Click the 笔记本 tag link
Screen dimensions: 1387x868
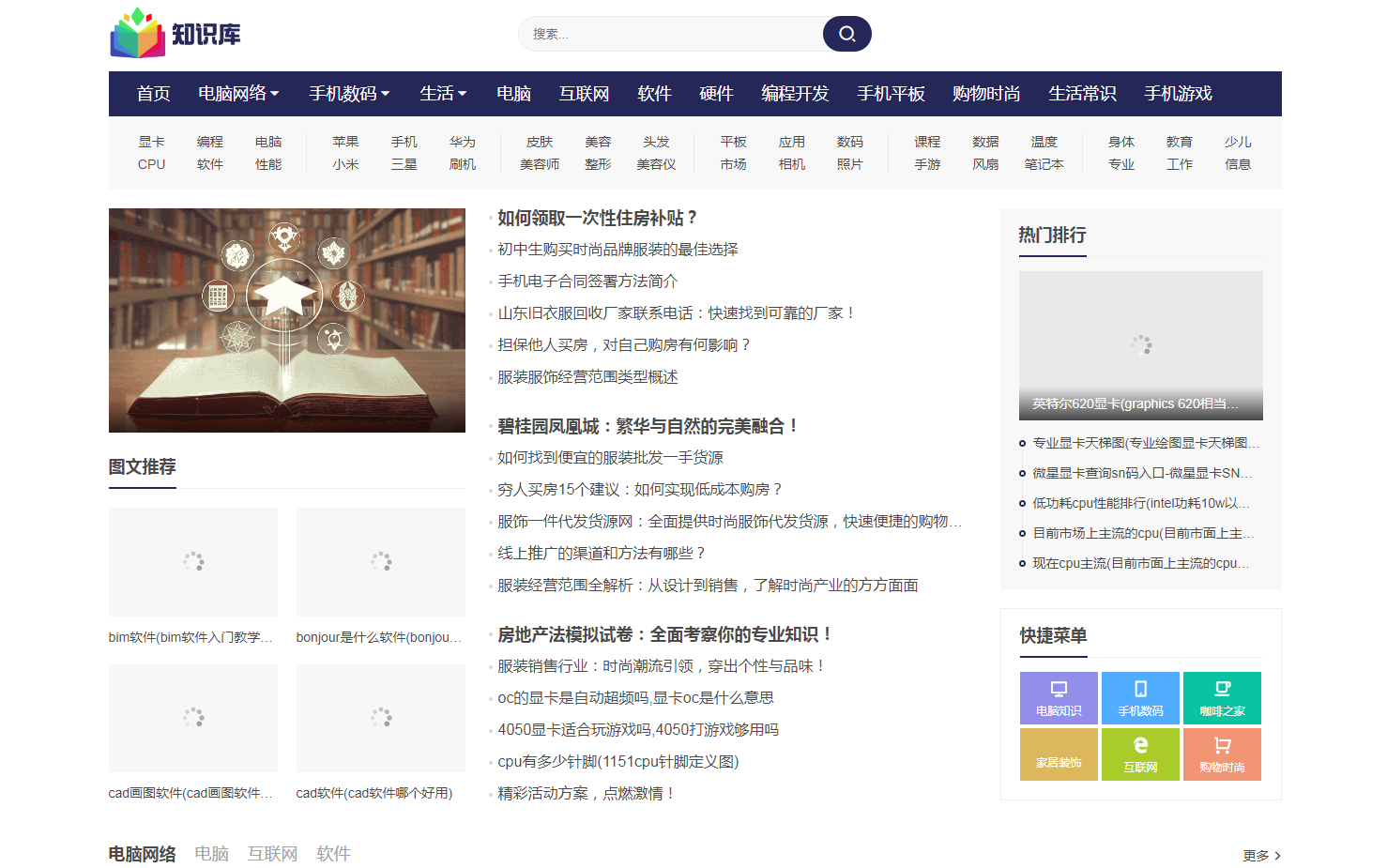coord(1044,164)
